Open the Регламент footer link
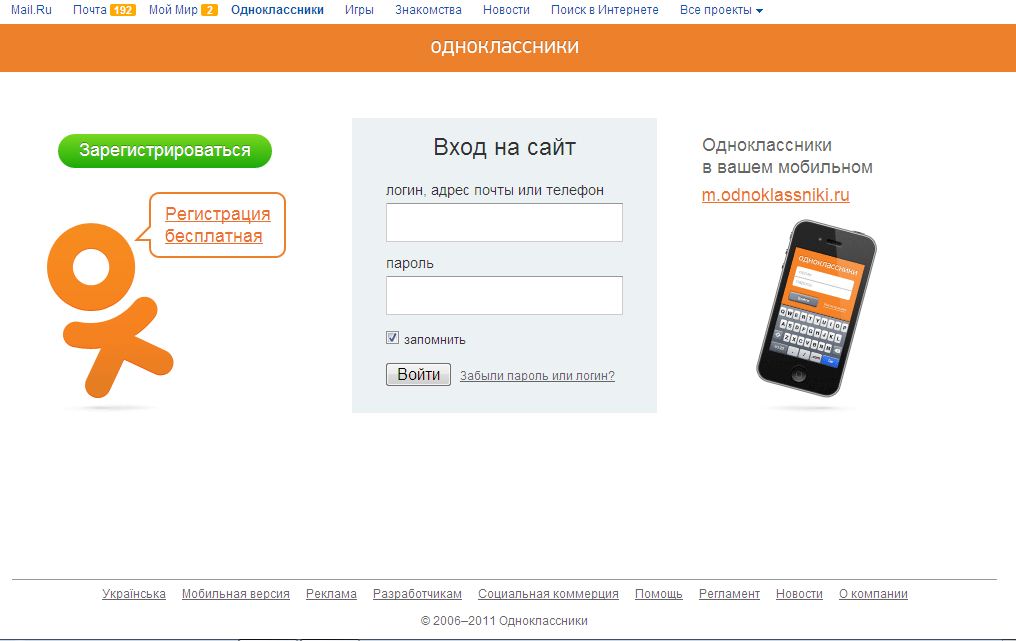The height and width of the screenshot is (641, 1016). tap(729, 594)
